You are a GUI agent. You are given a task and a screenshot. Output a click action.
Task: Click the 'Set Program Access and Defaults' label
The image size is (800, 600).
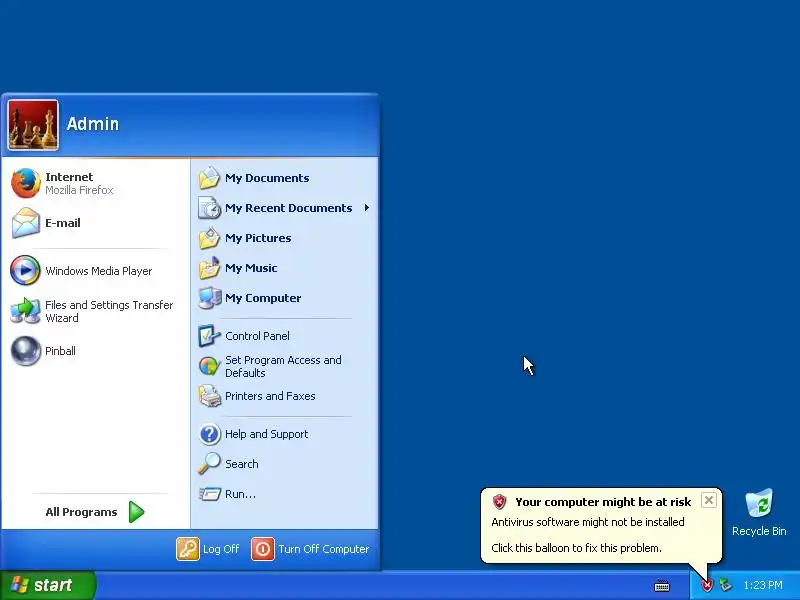tap(283, 366)
